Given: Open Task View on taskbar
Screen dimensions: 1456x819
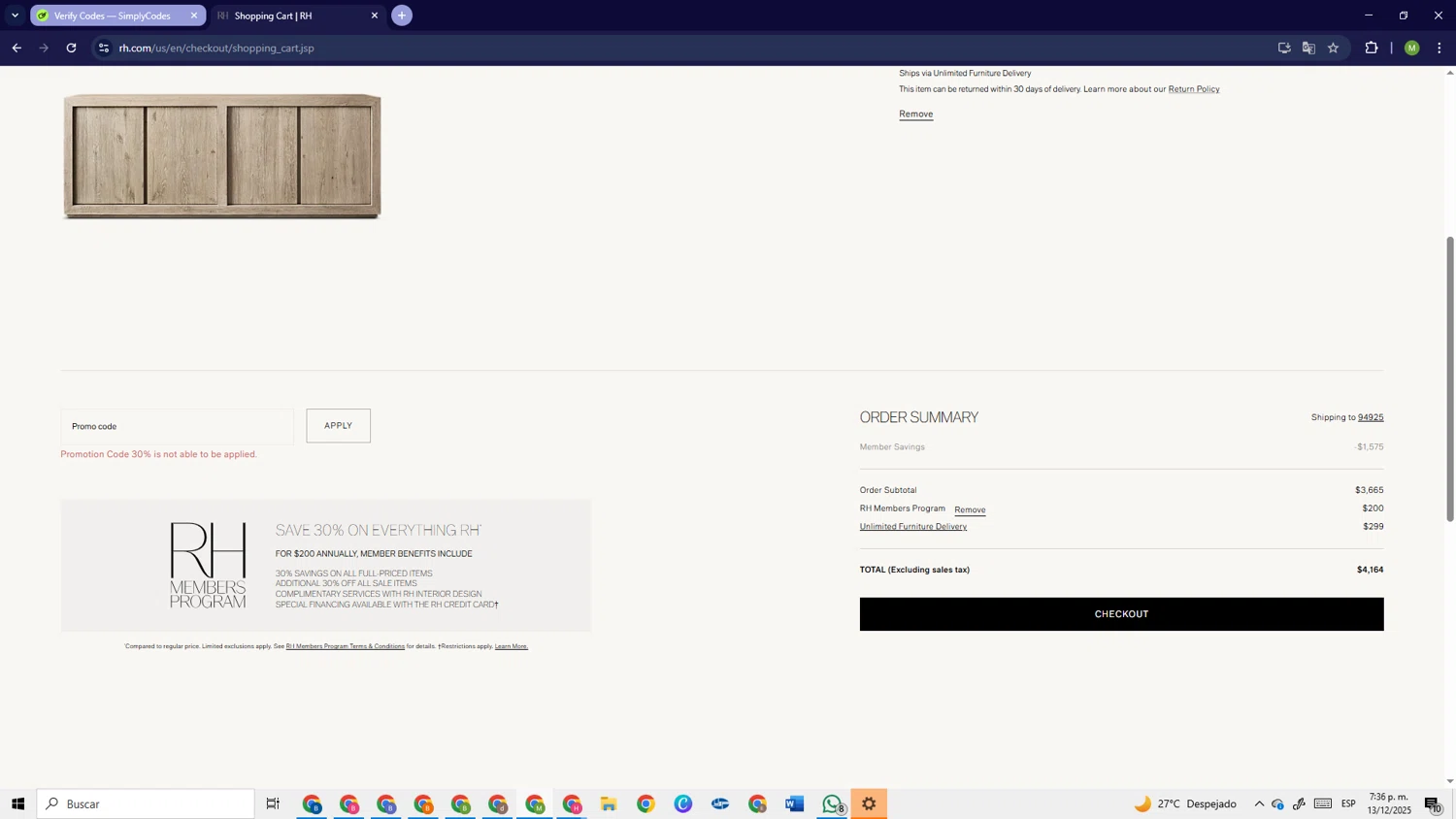Looking at the screenshot, I should click(274, 803).
